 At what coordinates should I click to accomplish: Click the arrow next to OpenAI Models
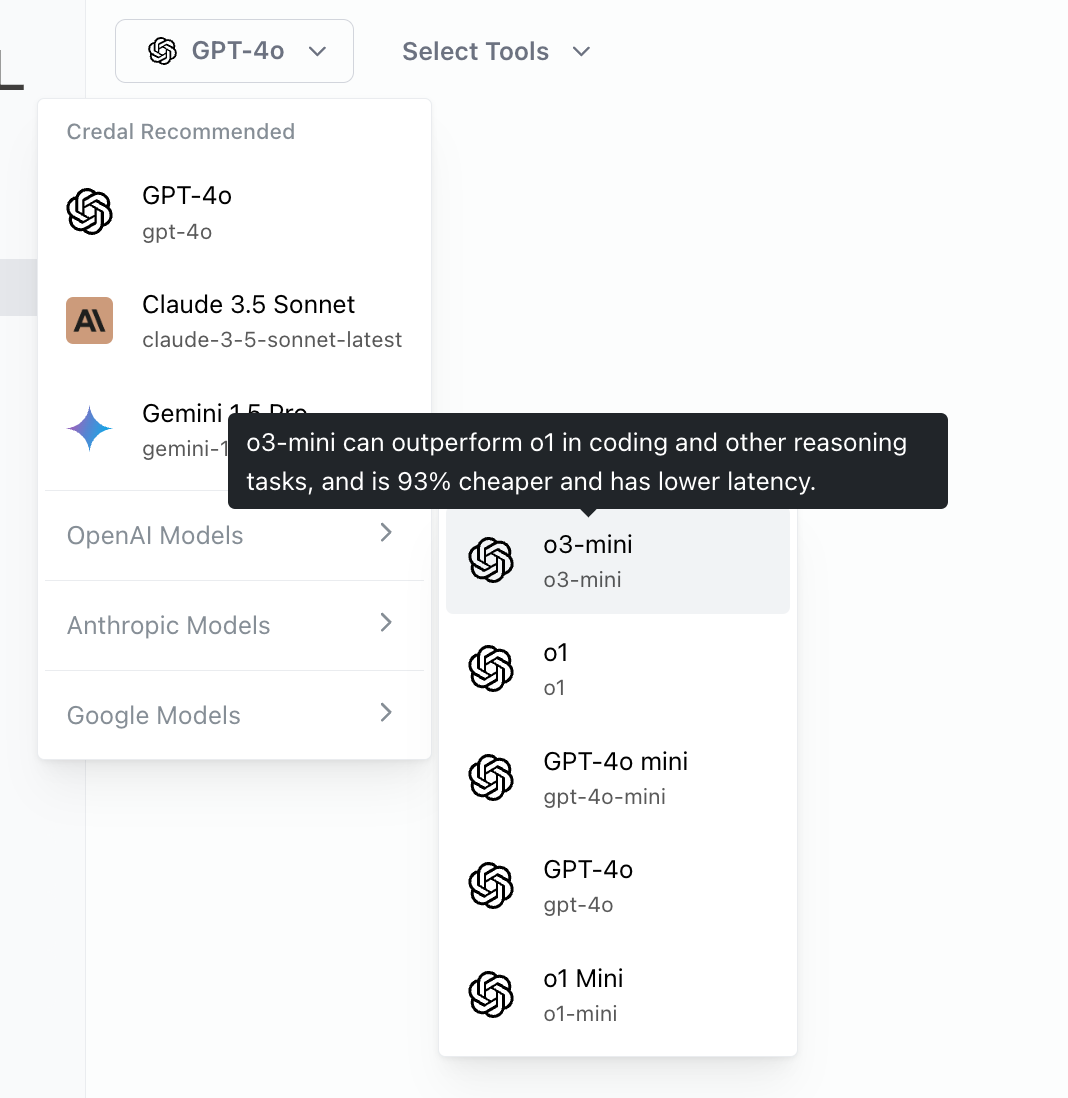coord(386,533)
